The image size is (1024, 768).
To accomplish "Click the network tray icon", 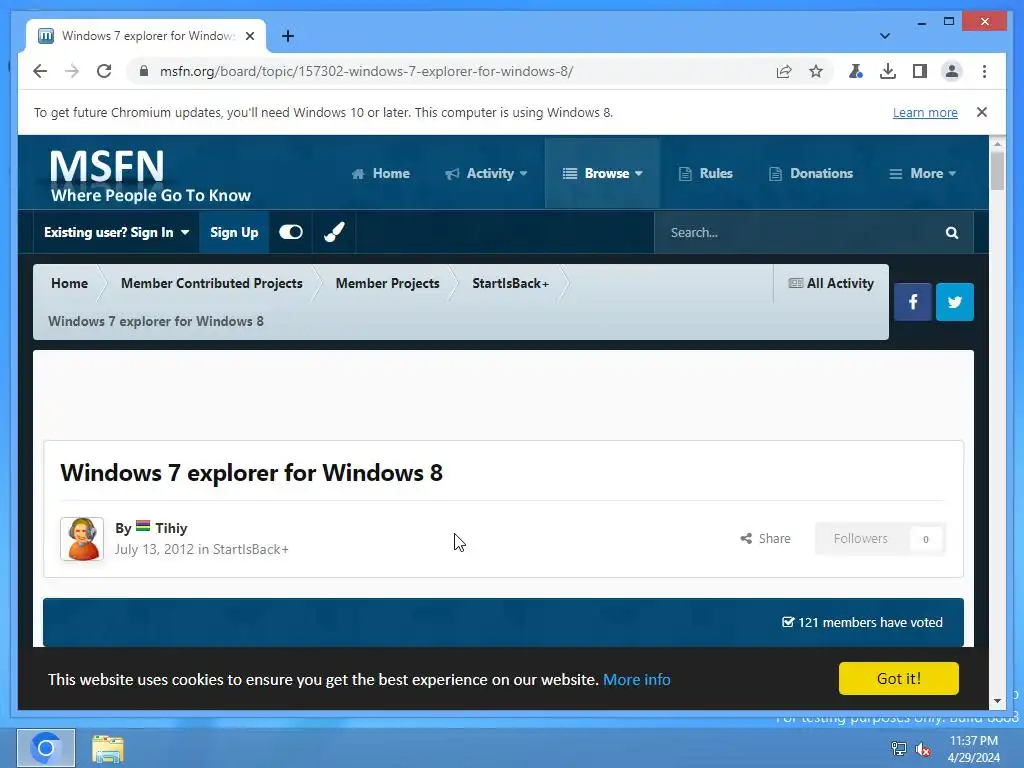I will (x=899, y=749).
